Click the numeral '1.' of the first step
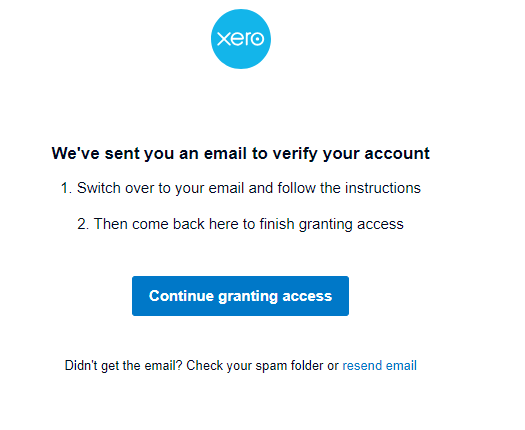Screen dimensions: 525x430 [66, 188]
